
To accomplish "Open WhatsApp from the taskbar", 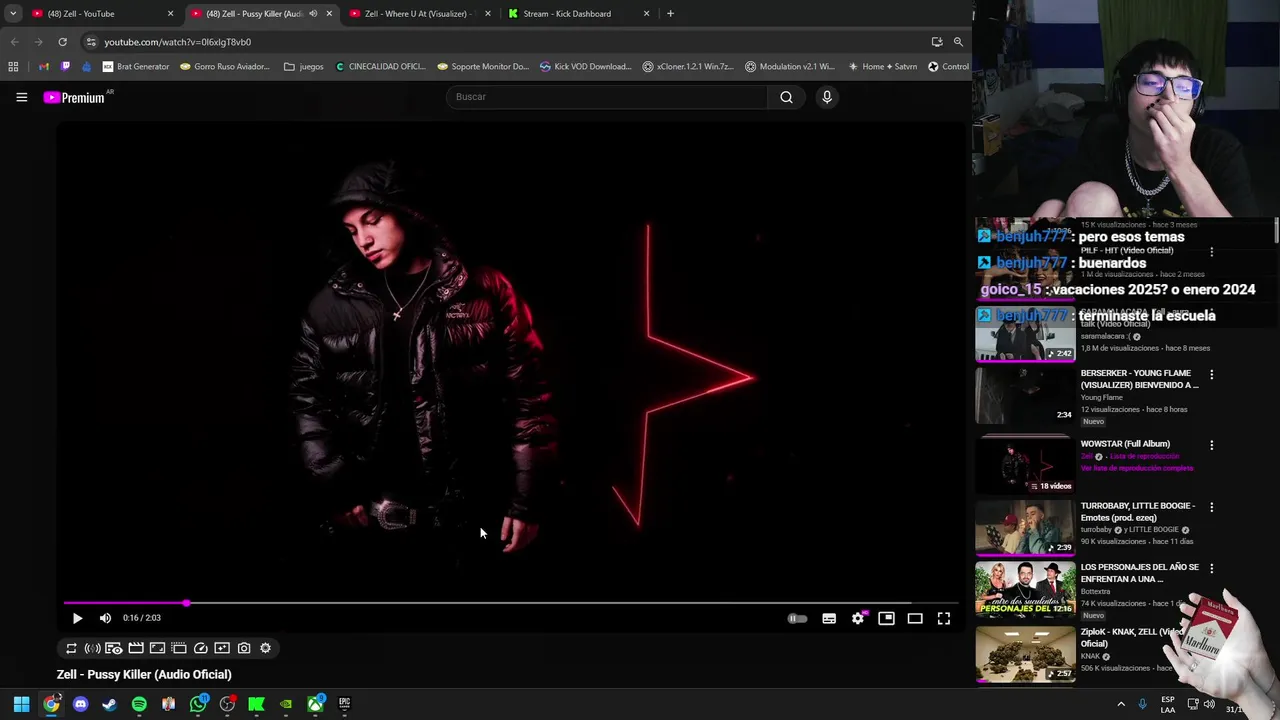I will point(198,704).
